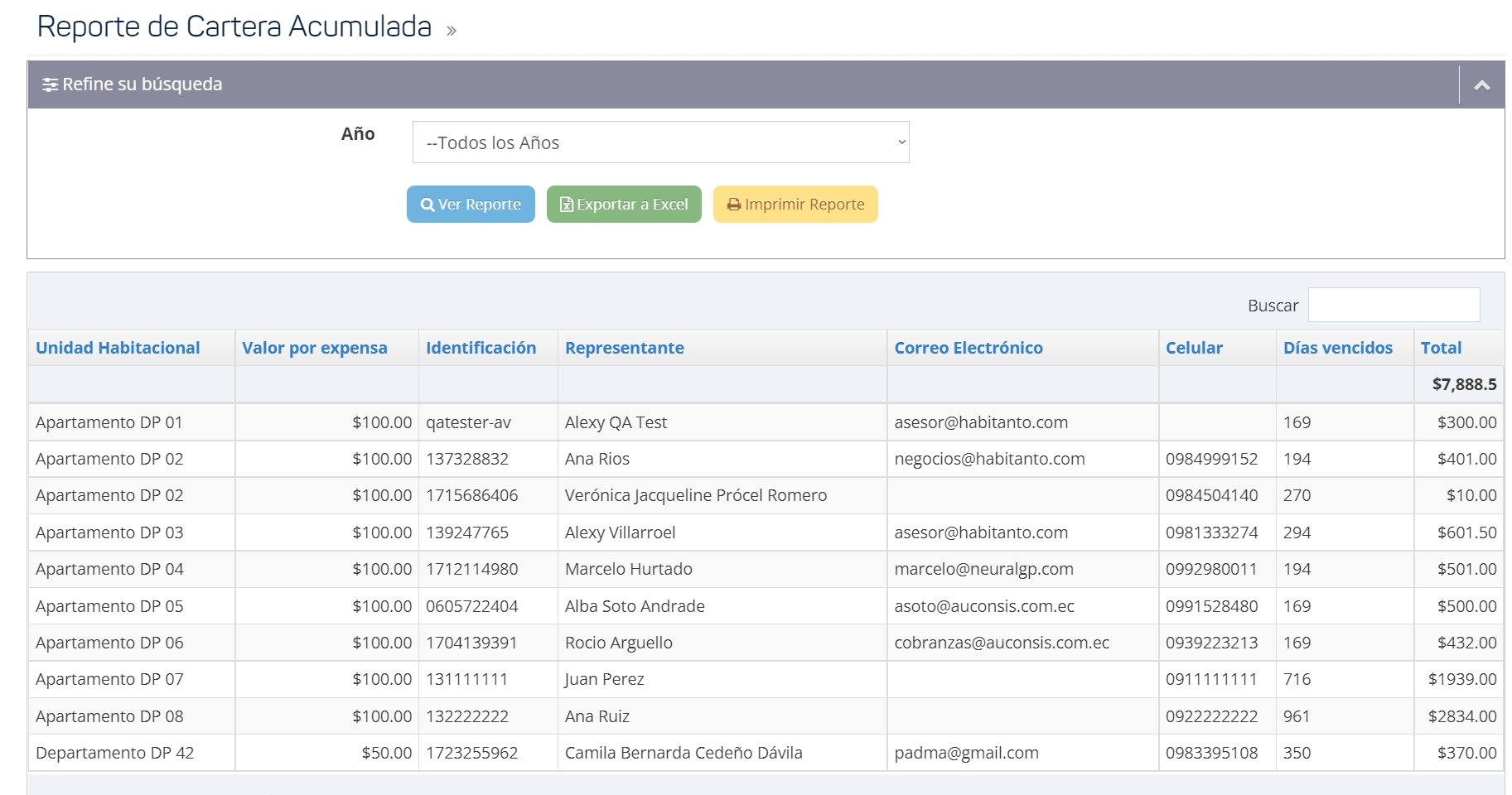Viewport: 1512px width, 795px height.
Task: Open the --Todos los Años dropdown
Action: click(x=660, y=142)
